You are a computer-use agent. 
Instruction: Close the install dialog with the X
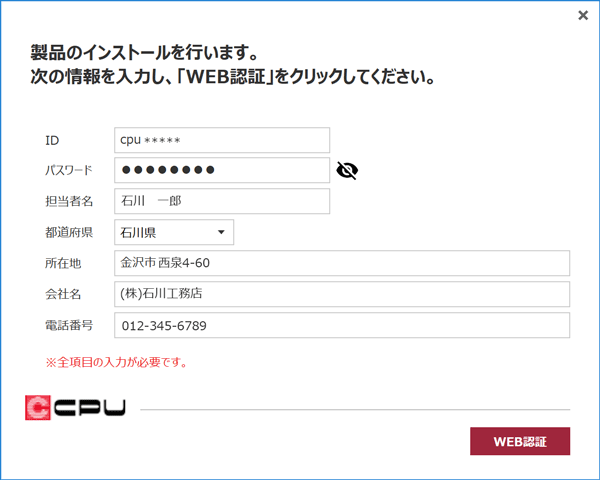pyautogui.click(x=583, y=15)
